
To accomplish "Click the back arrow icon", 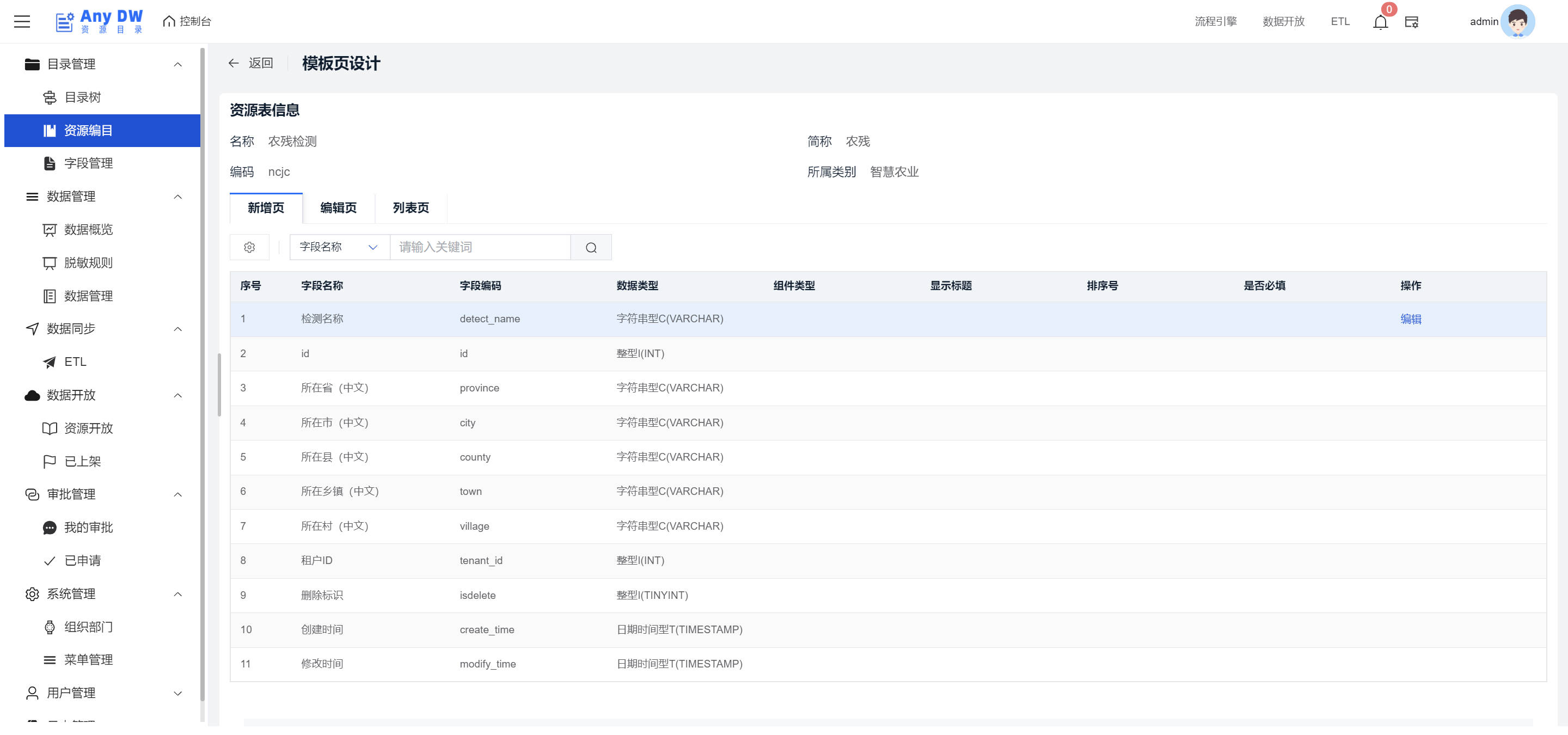I will 234,63.
